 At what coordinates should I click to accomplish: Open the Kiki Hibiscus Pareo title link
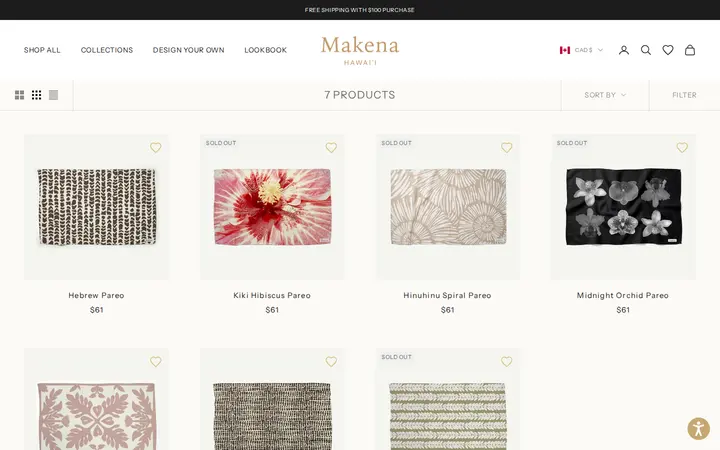[272, 295]
